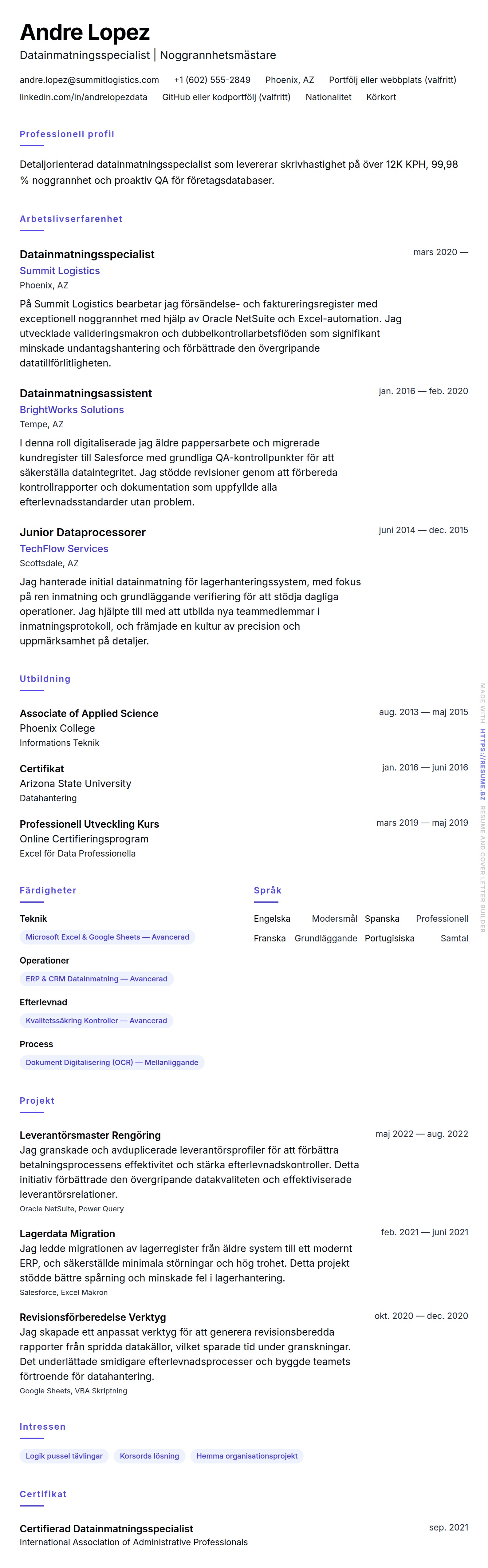Select the ERP & CRM Datainmatning skill tag
The height and width of the screenshot is (1568, 488).
[96, 979]
